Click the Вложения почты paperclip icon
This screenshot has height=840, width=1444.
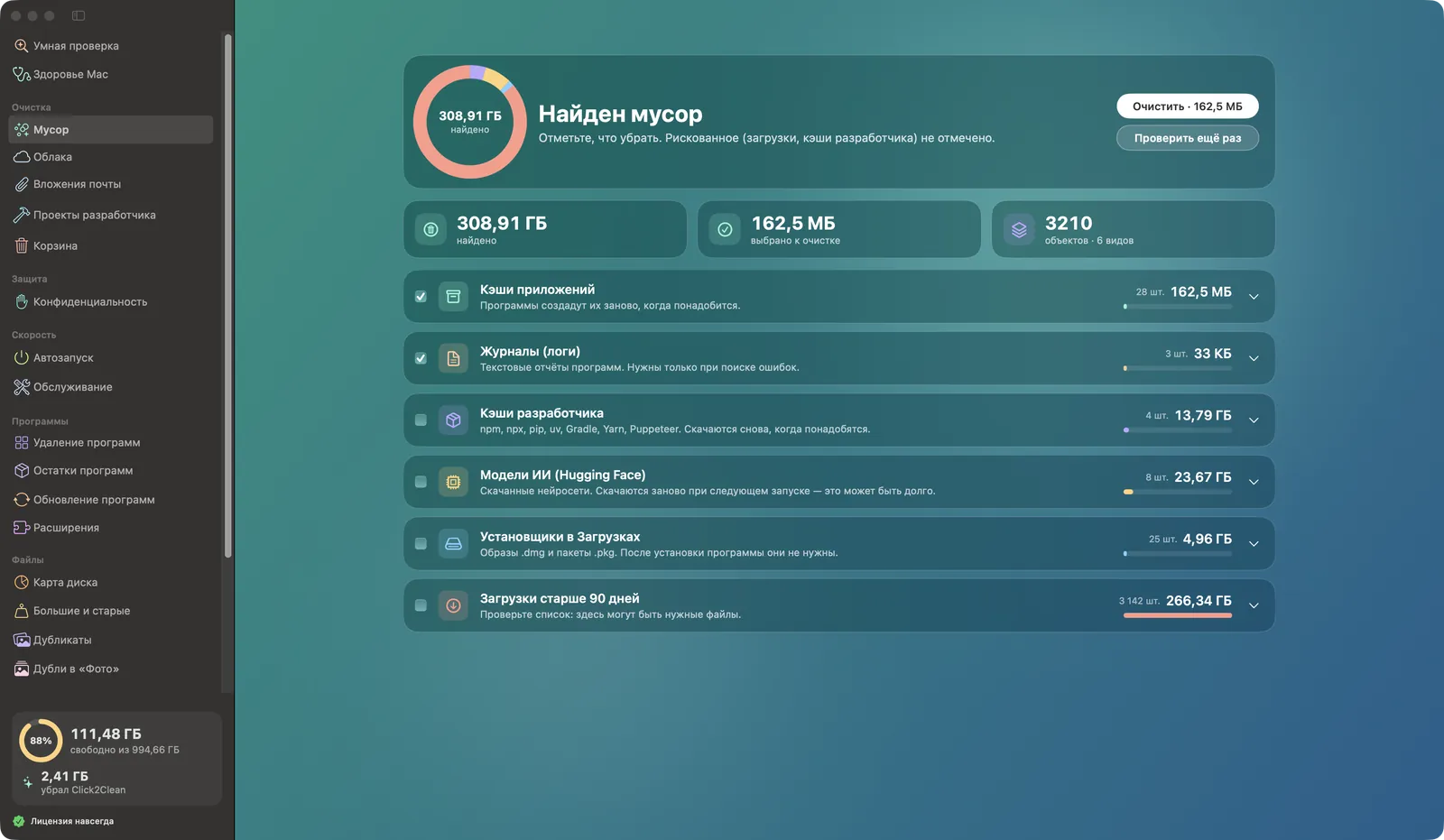coord(22,184)
